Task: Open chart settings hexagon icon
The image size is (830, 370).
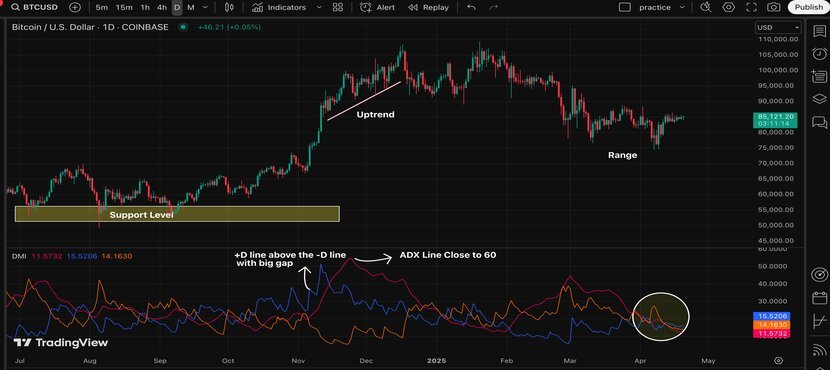Action: (x=729, y=7)
